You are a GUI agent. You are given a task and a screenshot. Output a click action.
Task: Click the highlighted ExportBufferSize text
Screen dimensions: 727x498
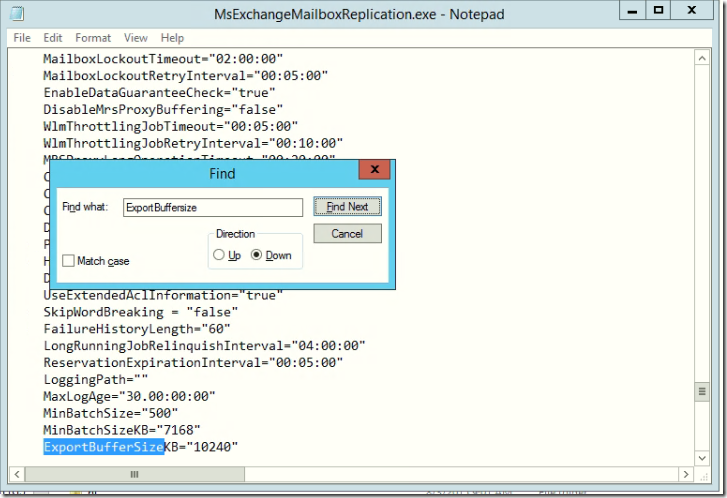104,447
